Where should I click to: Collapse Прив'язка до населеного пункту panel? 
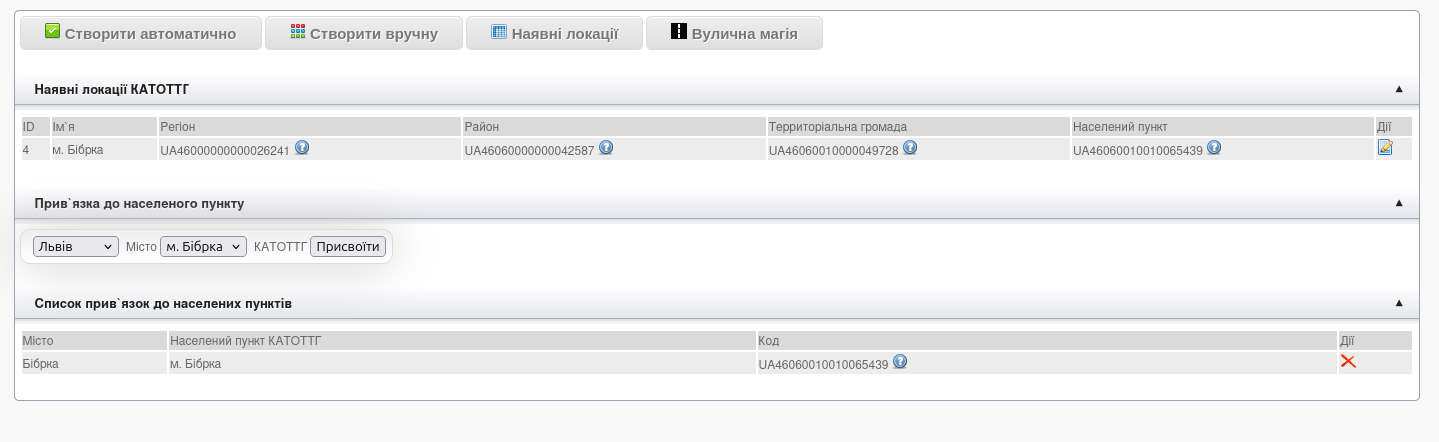point(1399,203)
